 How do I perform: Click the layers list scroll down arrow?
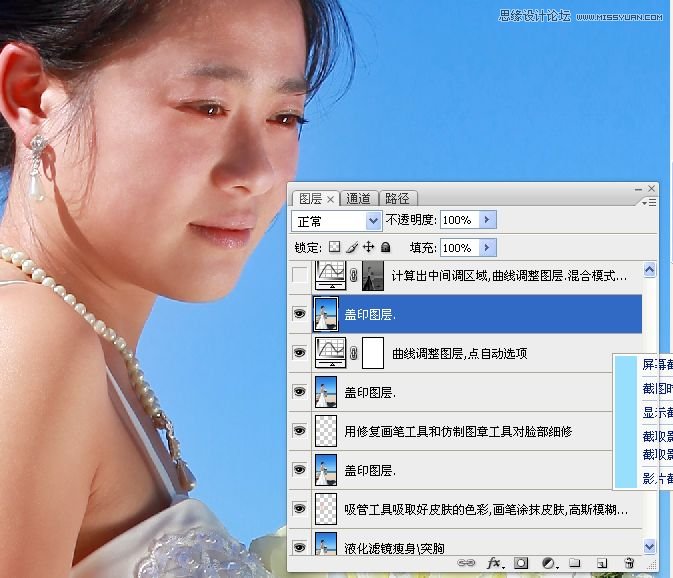point(649,547)
